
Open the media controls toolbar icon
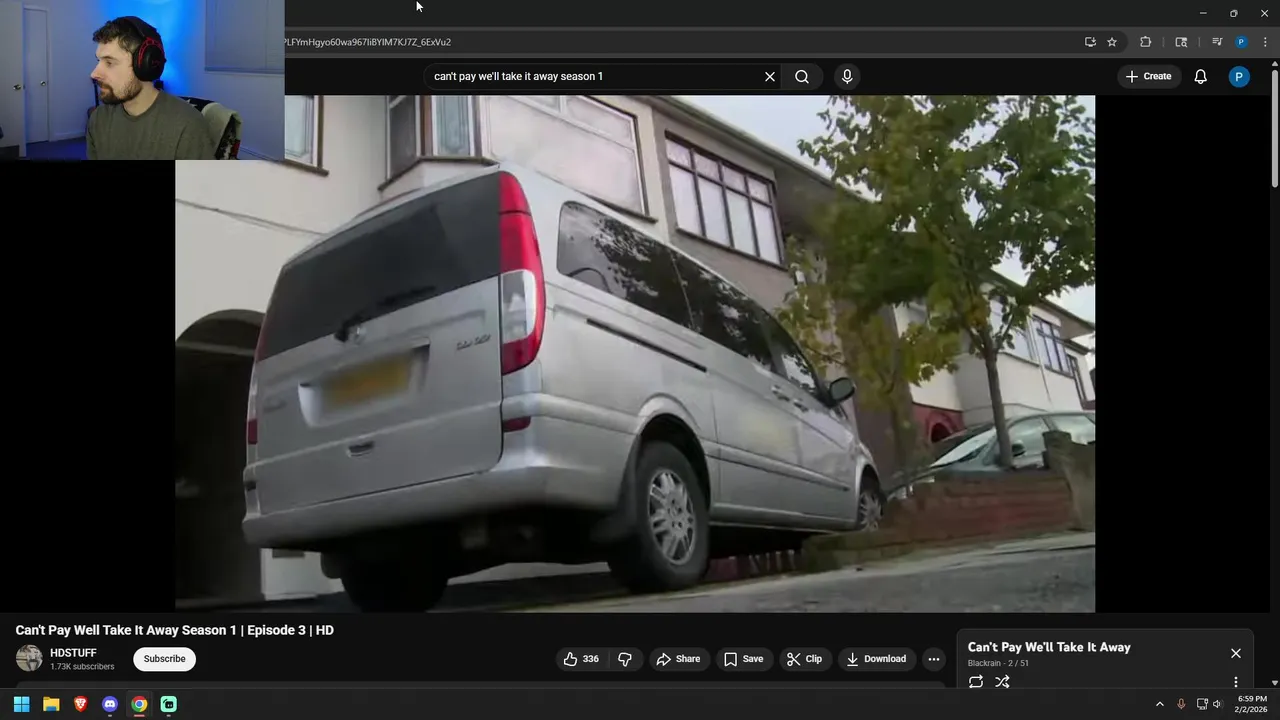(1217, 42)
